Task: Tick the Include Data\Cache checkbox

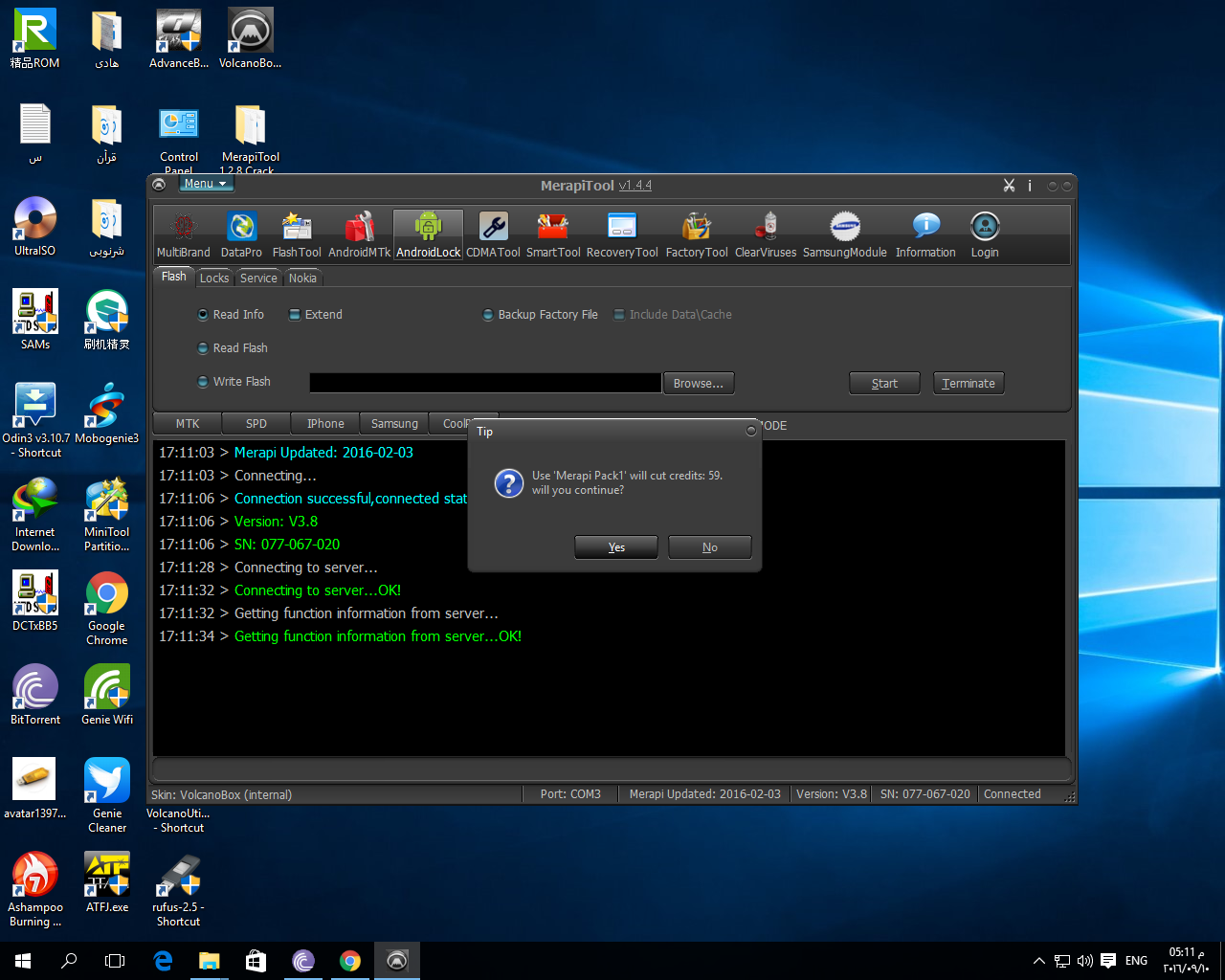Action: [x=674, y=315]
